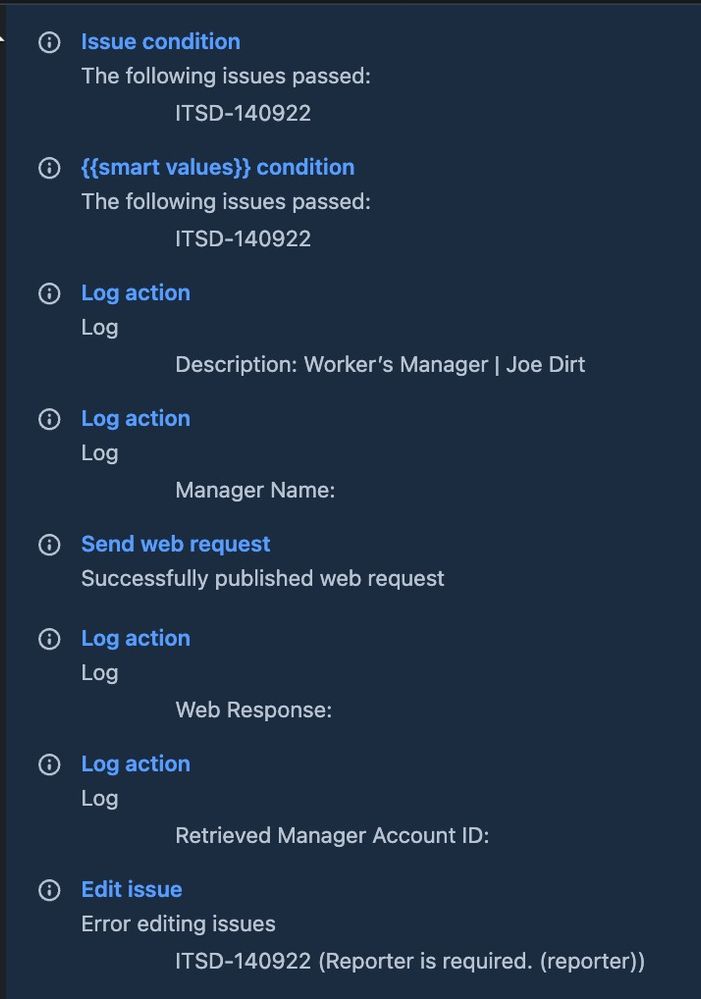Click info icon next to Web Response log action

(49, 639)
